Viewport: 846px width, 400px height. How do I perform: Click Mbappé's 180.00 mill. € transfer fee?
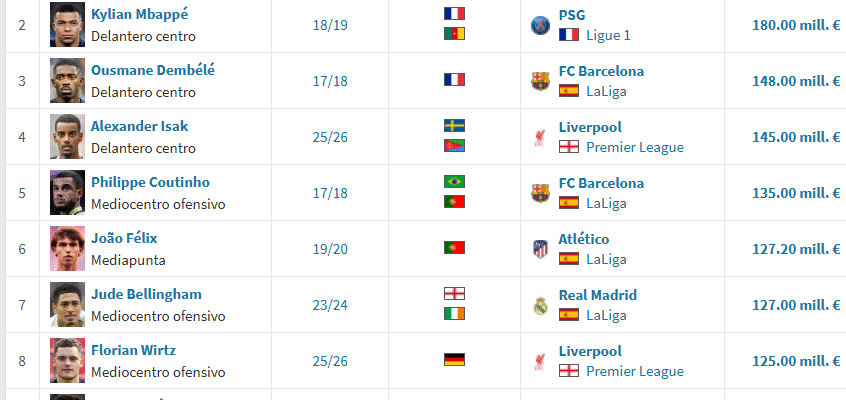coord(795,25)
